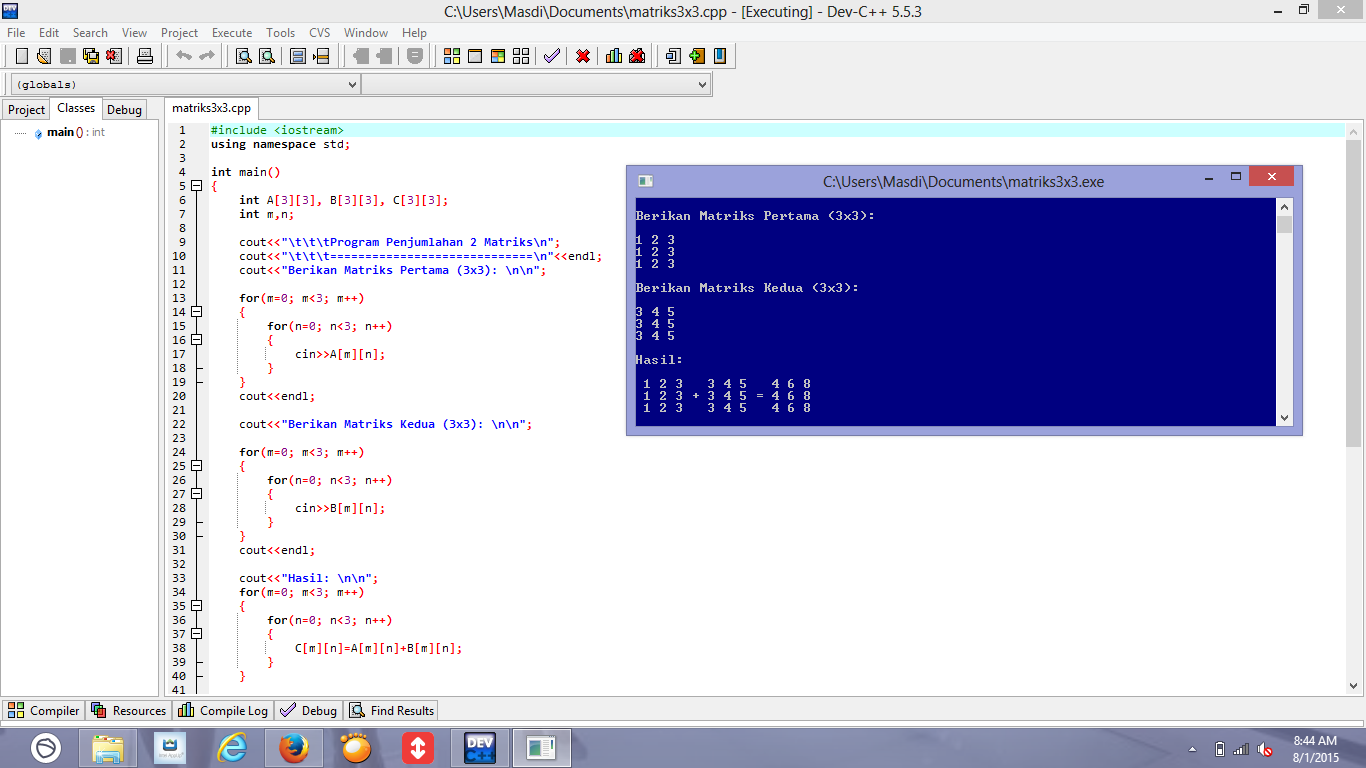Image resolution: width=1366 pixels, height=768 pixels.
Task: Click the Compile & Run icon
Action: [x=498, y=56]
